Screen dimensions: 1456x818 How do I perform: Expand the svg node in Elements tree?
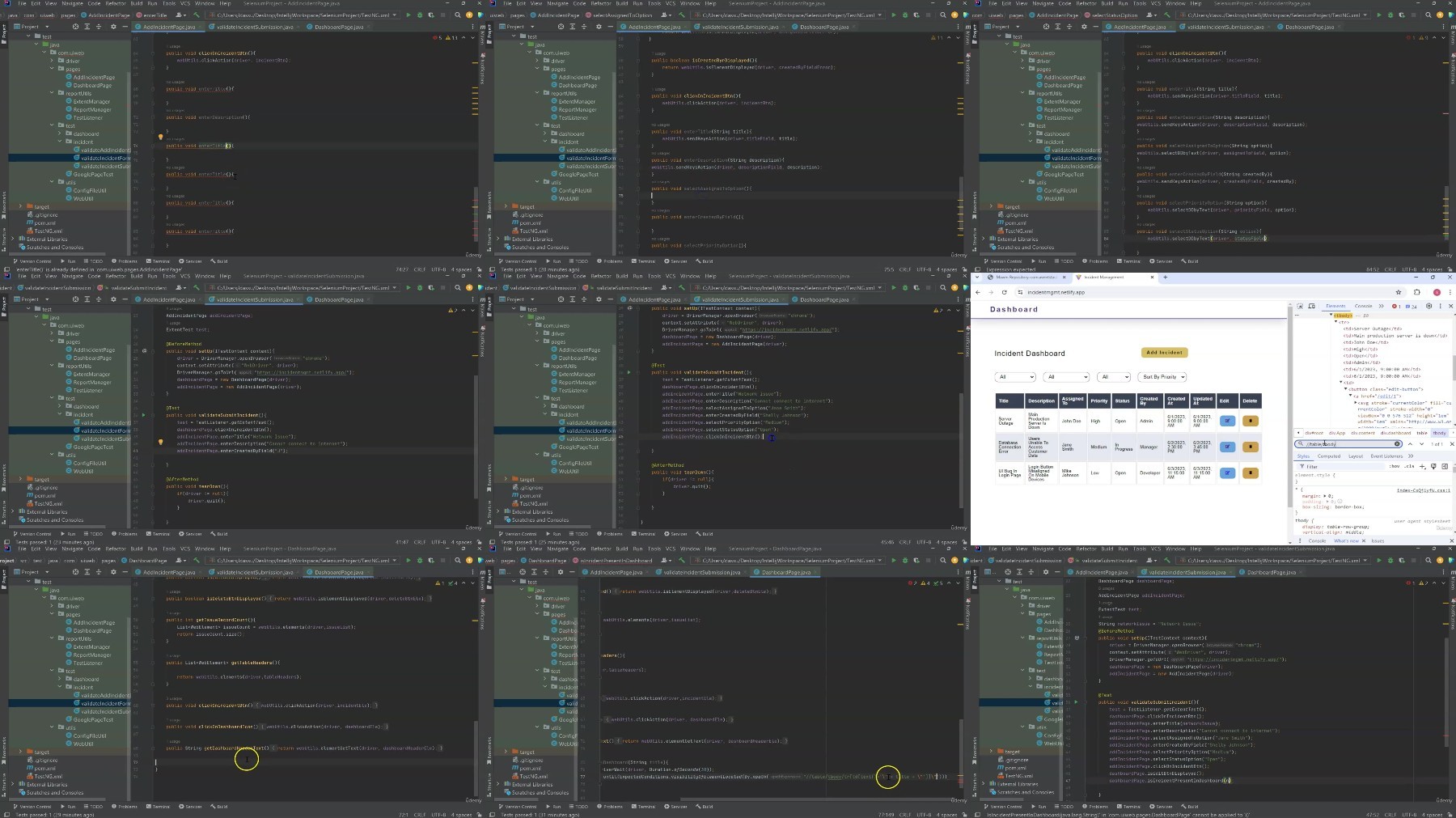point(1355,402)
